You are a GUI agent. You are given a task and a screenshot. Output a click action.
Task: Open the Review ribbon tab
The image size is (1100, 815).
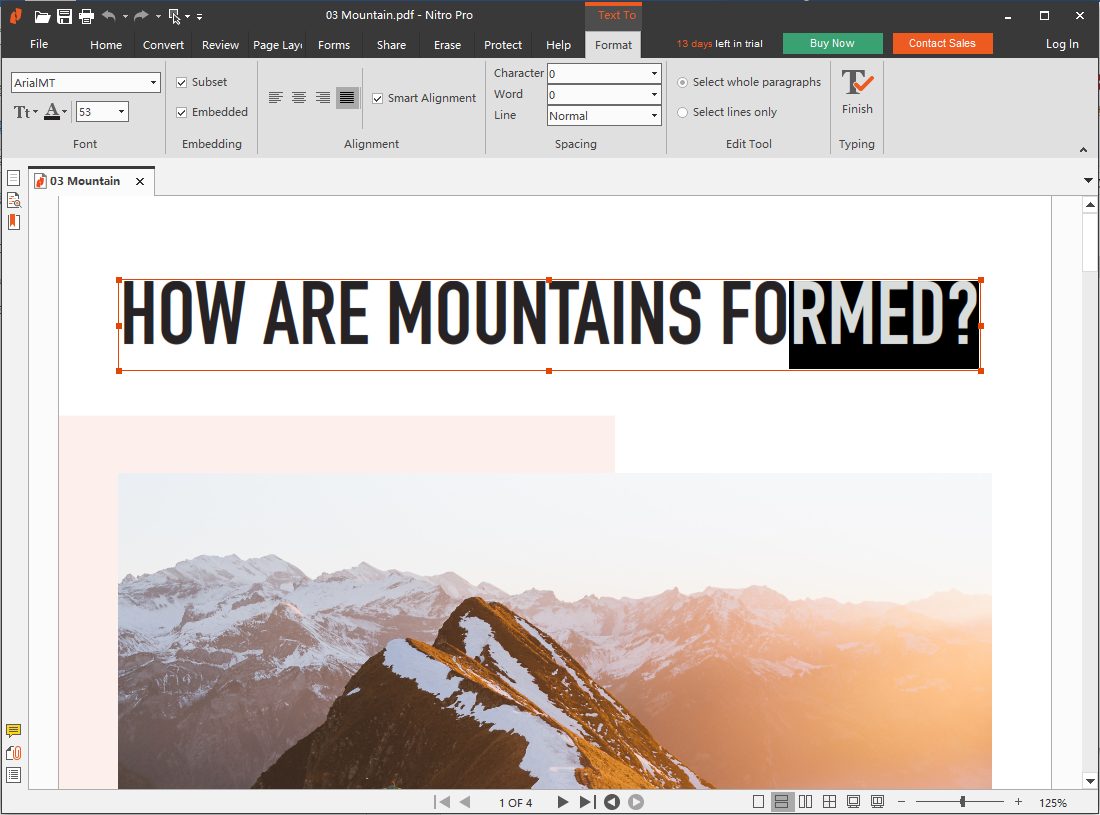click(220, 45)
